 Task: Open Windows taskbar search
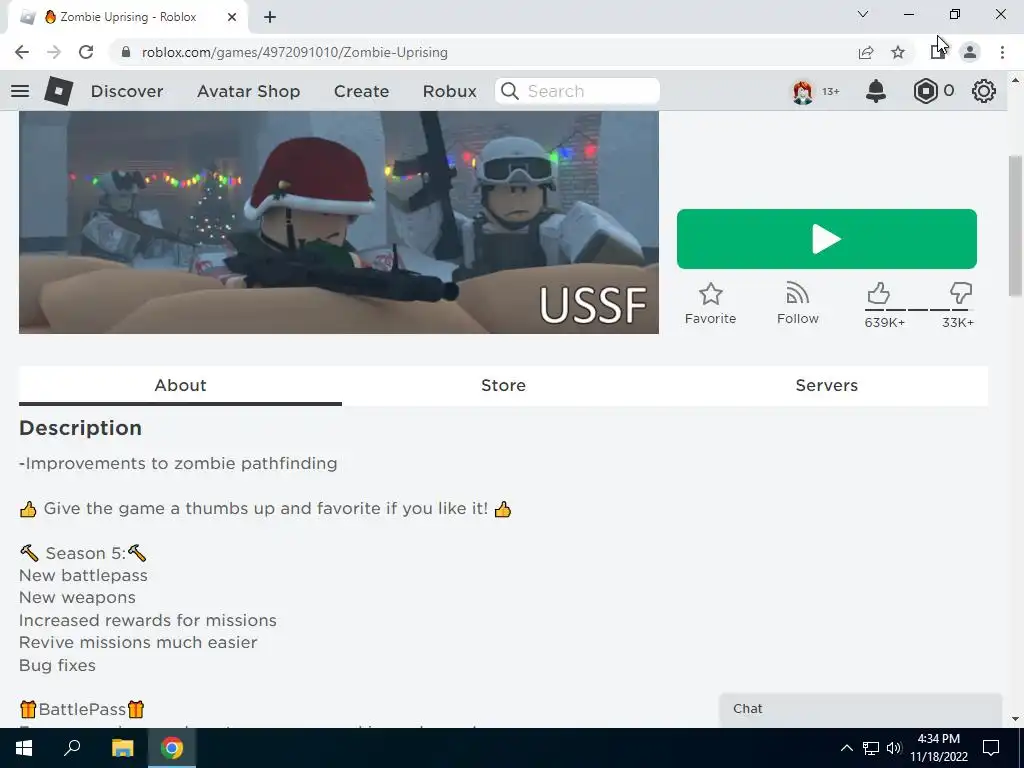72,748
